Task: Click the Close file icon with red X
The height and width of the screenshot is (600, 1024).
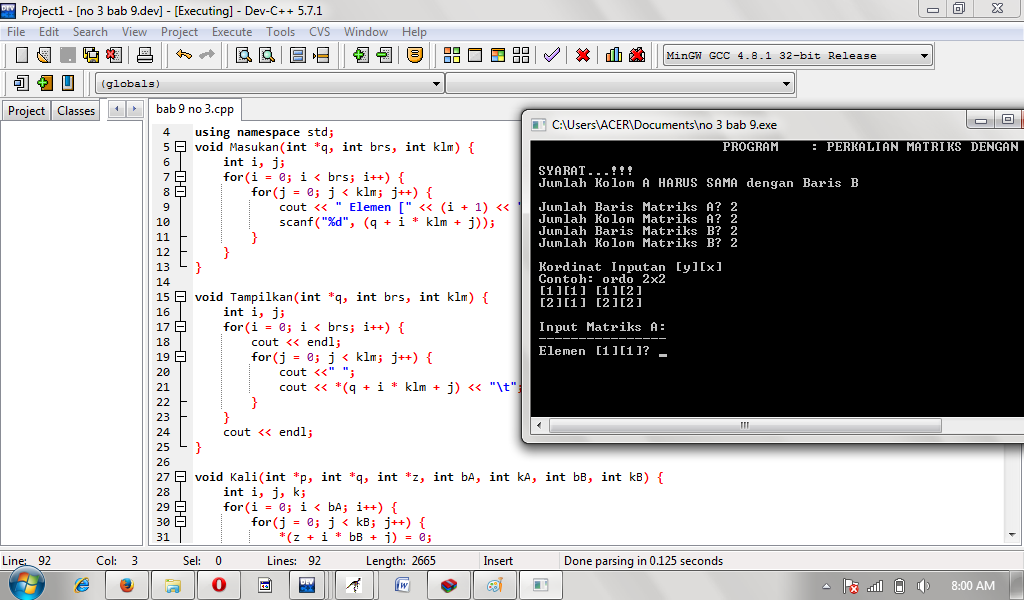Action: [114, 55]
